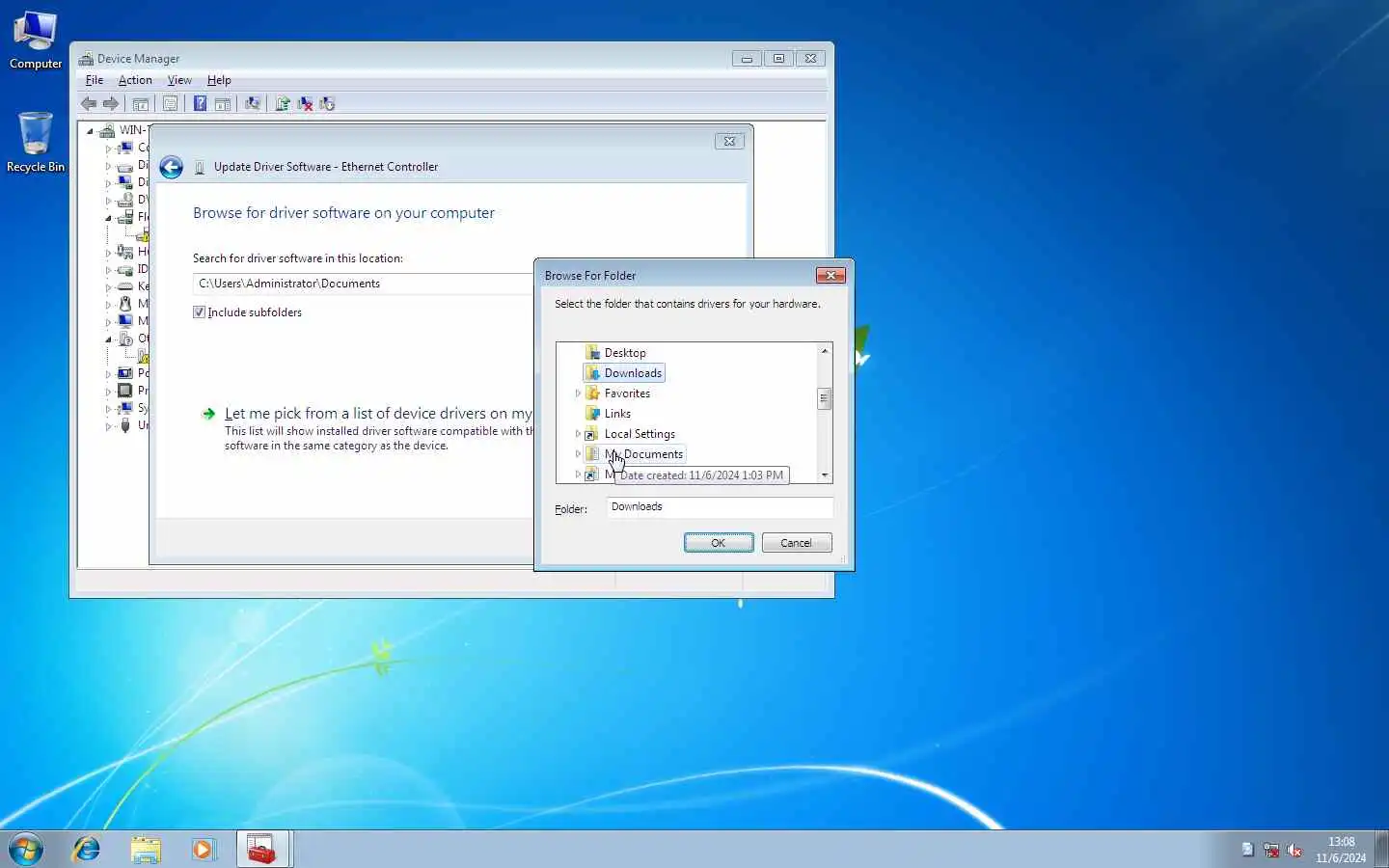Click Update Driver Software toolbar icon
Image resolution: width=1389 pixels, height=868 pixels.
[283, 104]
